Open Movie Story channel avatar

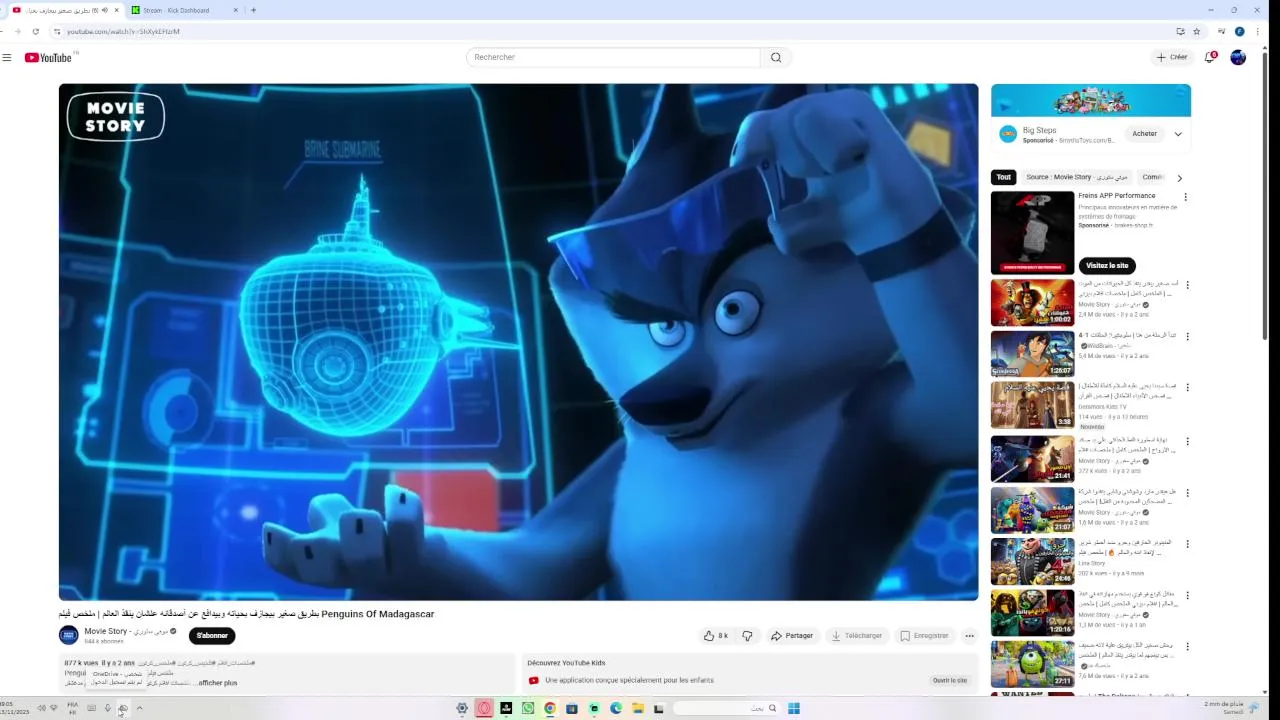tap(69, 635)
